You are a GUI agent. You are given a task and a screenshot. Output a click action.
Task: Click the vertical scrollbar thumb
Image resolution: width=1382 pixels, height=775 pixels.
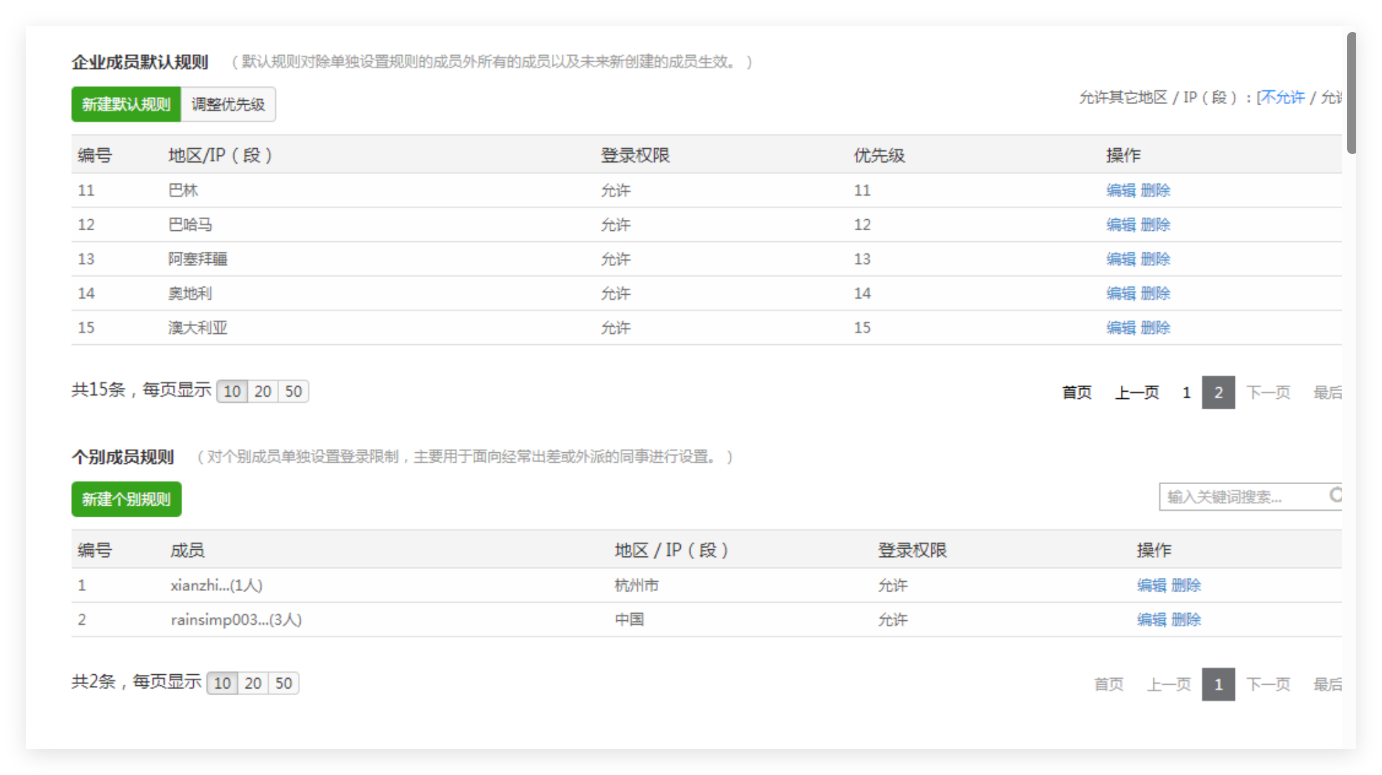pos(1351,93)
